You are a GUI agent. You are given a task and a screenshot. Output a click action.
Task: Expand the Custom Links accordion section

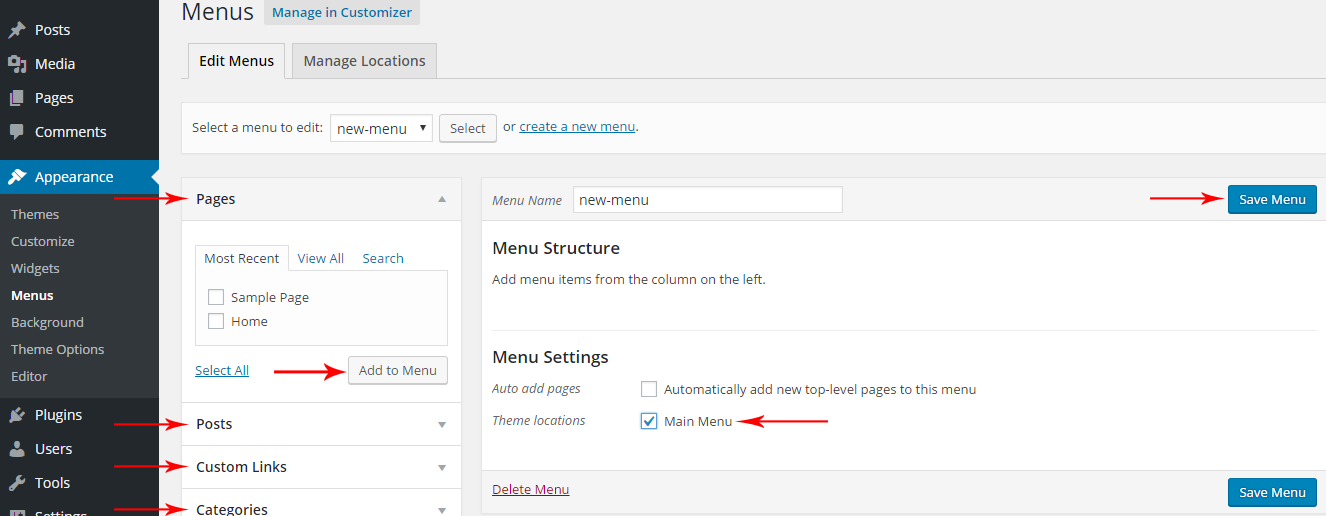pyautogui.click(x=321, y=467)
